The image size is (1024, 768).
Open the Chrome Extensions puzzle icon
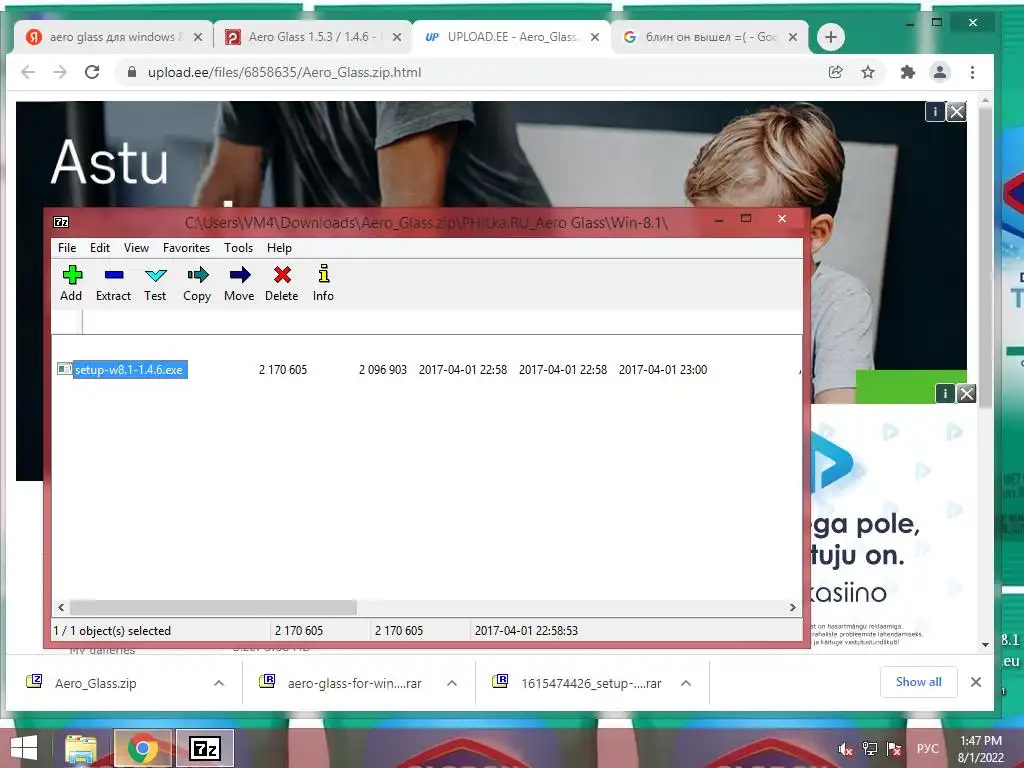pos(908,72)
